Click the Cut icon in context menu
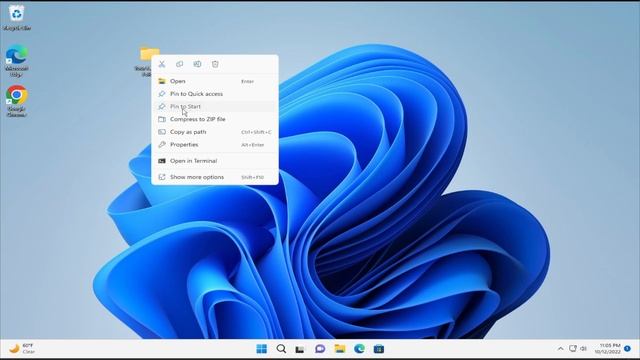This screenshot has height=360, width=640. [x=162, y=64]
